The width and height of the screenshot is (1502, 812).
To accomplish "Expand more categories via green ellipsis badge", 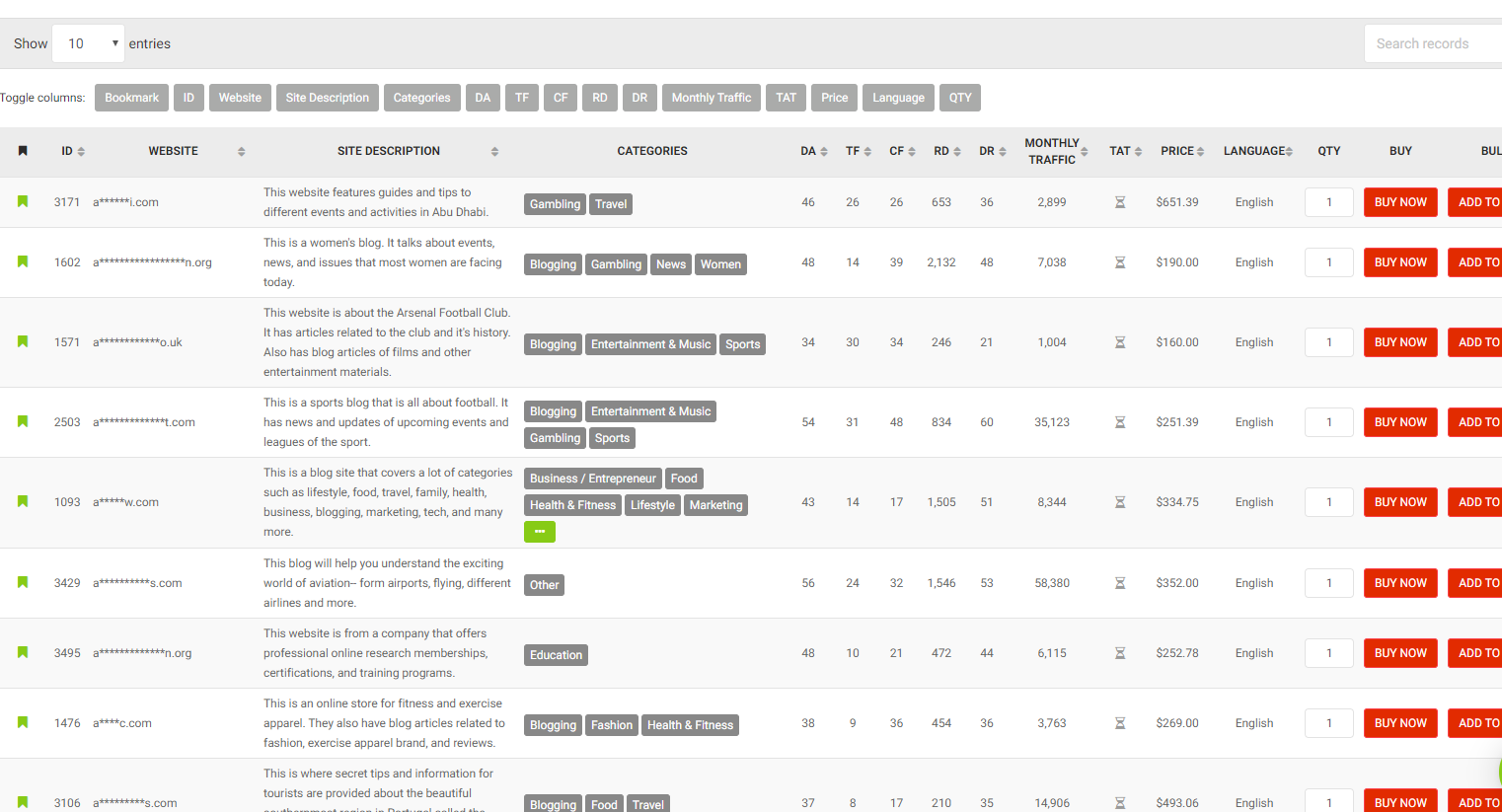I will 540,532.
